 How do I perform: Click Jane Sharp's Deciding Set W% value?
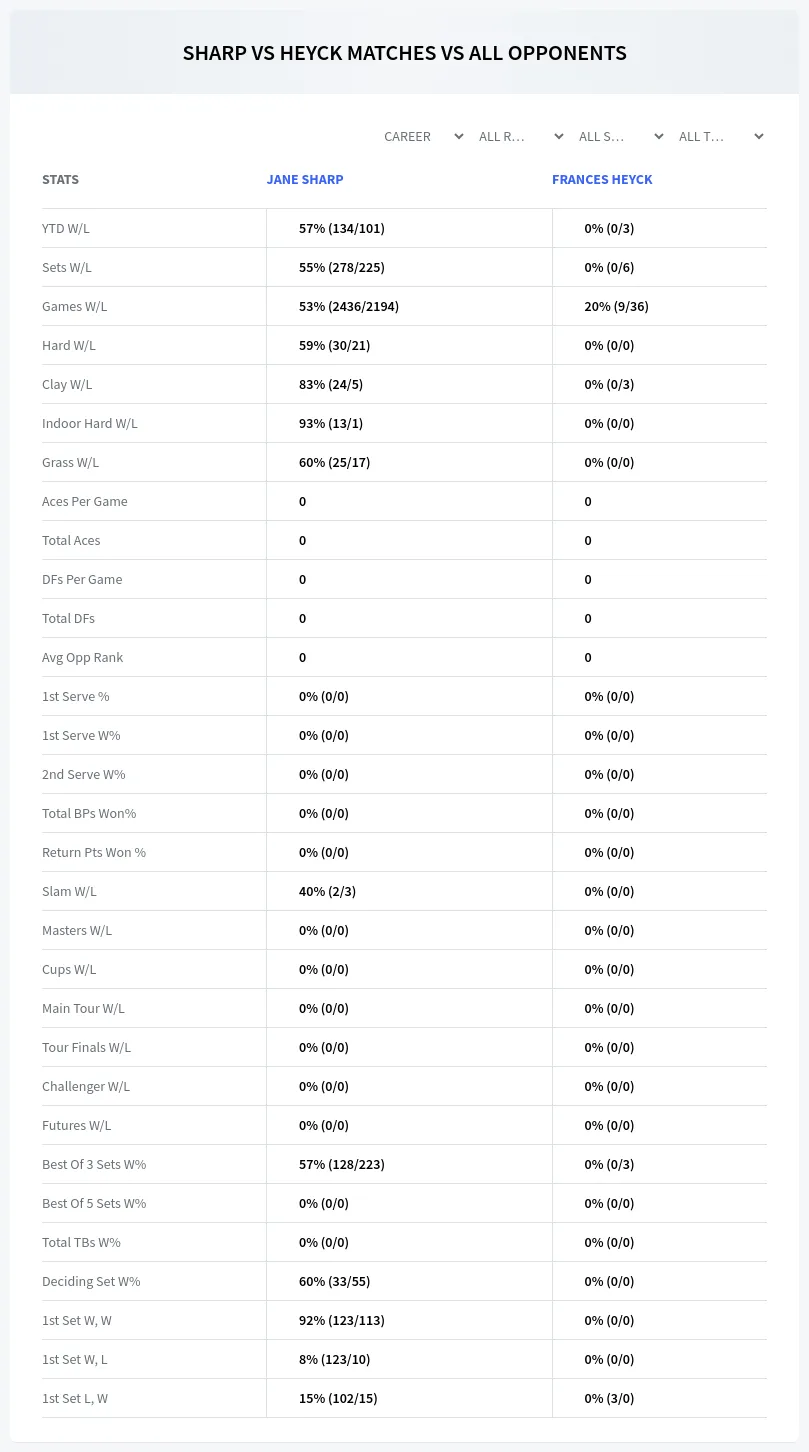(x=334, y=1281)
